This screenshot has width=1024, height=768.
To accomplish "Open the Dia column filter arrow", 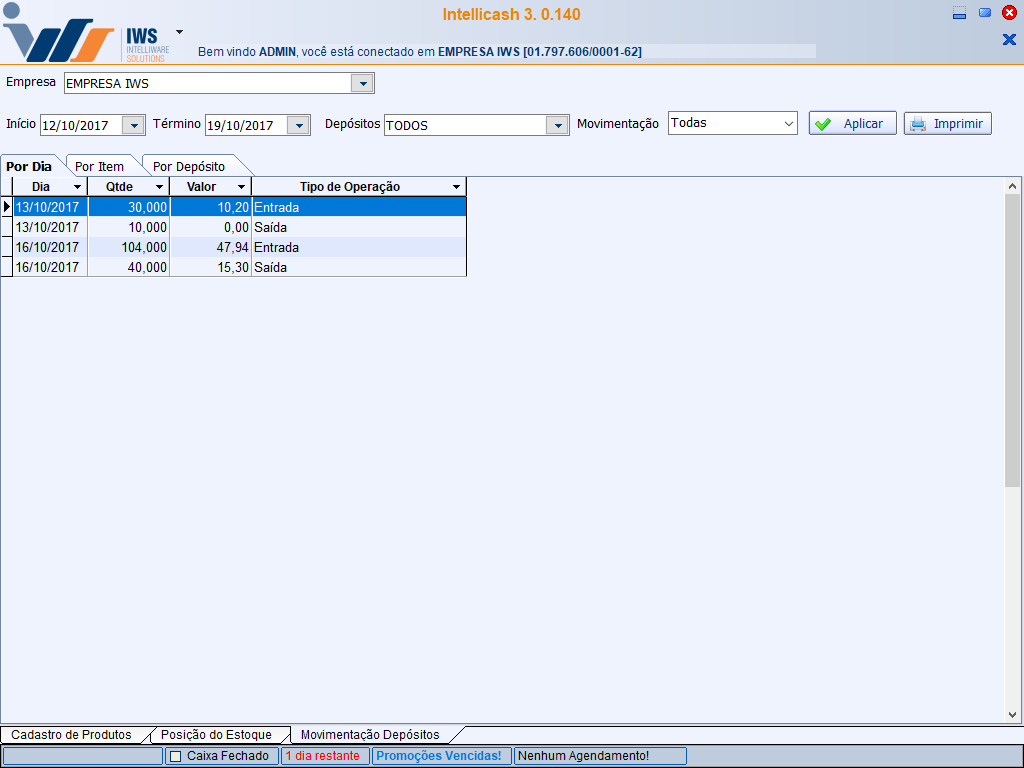I will click(78, 187).
